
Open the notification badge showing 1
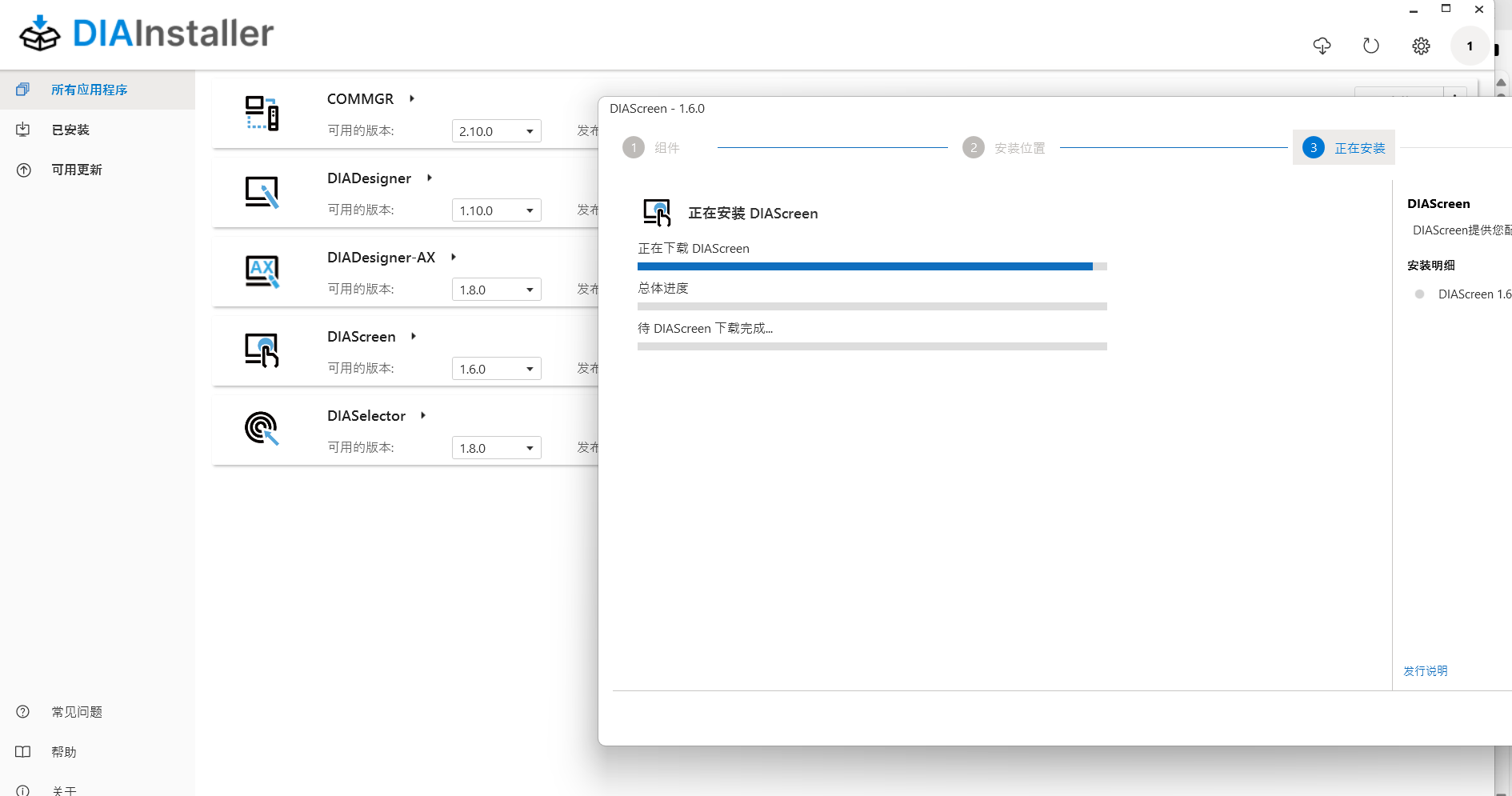tap(1470, 46)
